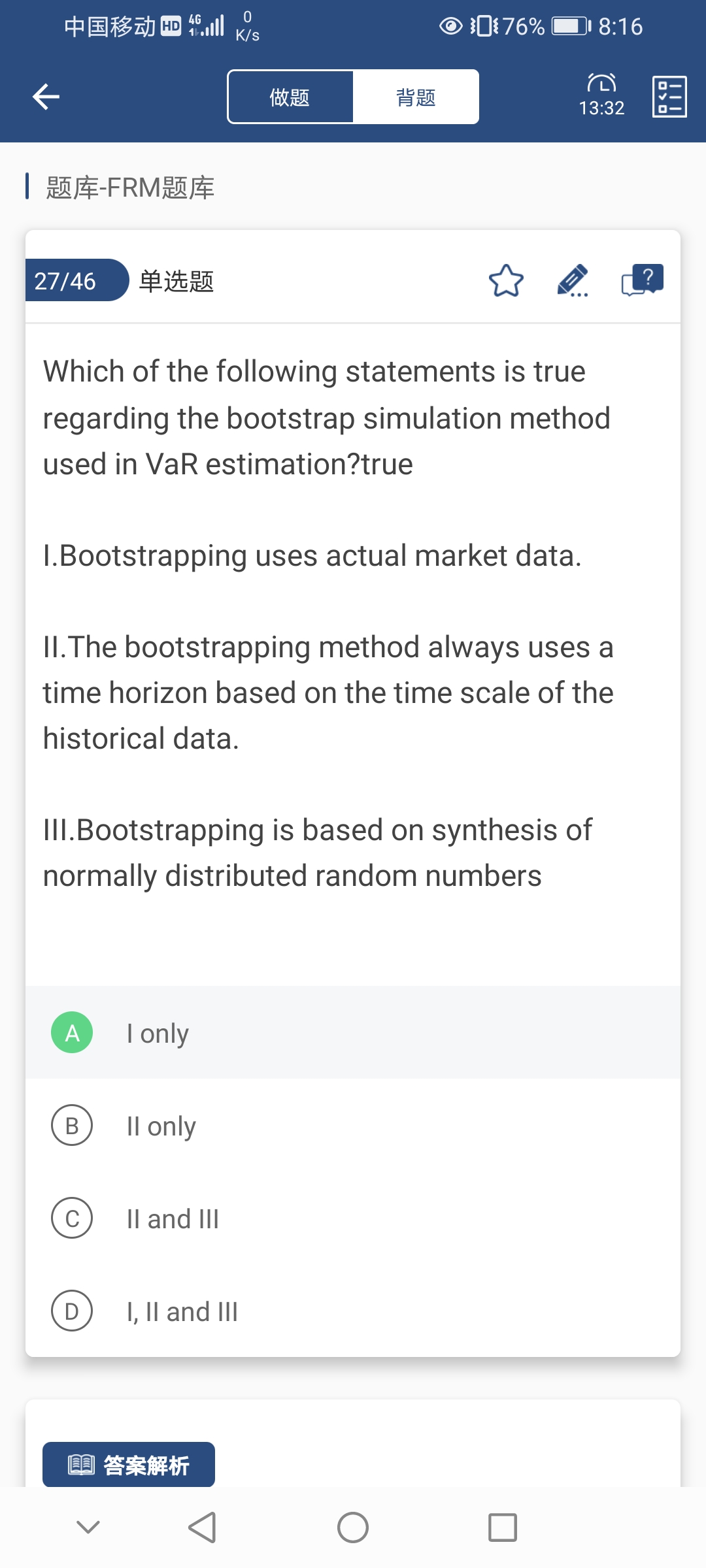Select answer D 'I, II and III'
Viewport: 706px width, 1568px height.
pos(353,1311)
